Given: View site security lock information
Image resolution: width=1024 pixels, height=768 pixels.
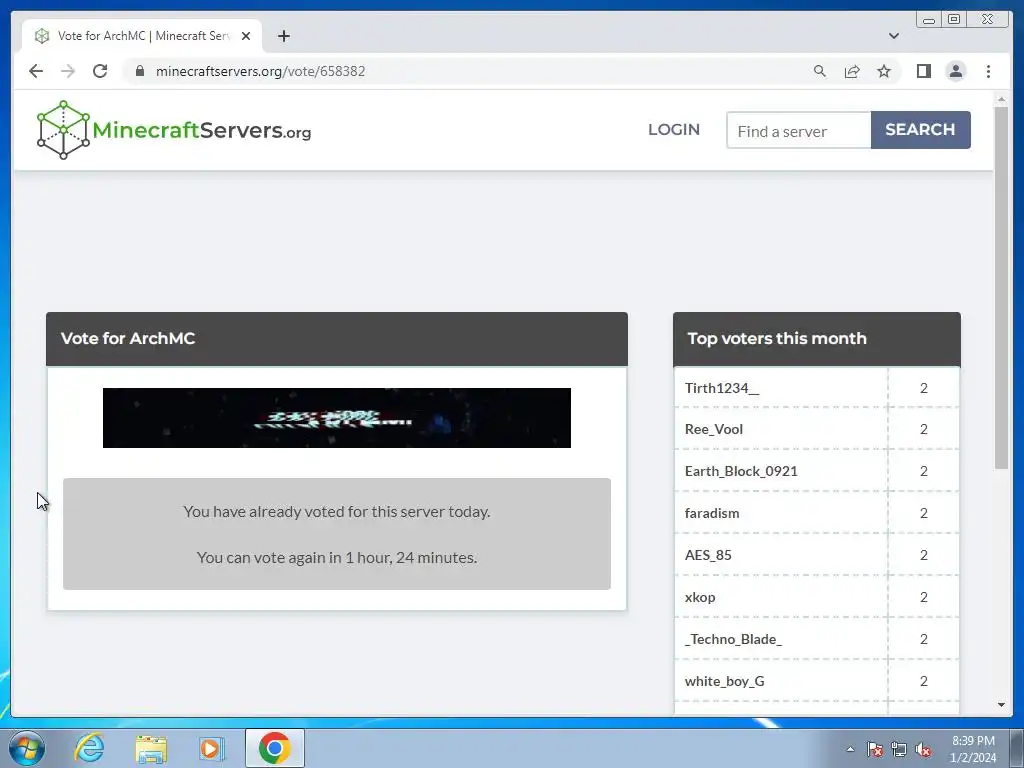Looking at the screenshot, I should click(x=140, y=71).
